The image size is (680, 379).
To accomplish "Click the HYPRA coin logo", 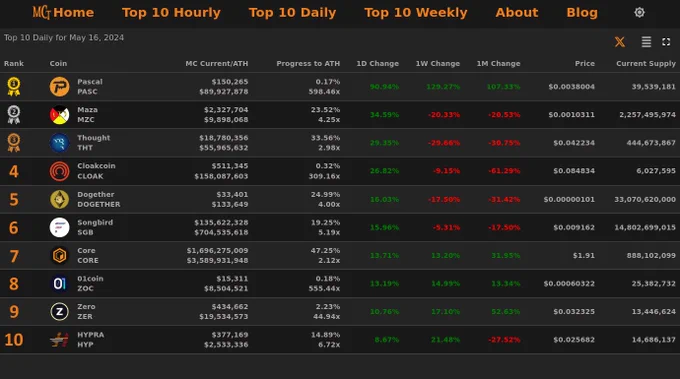I will point(59,340).
